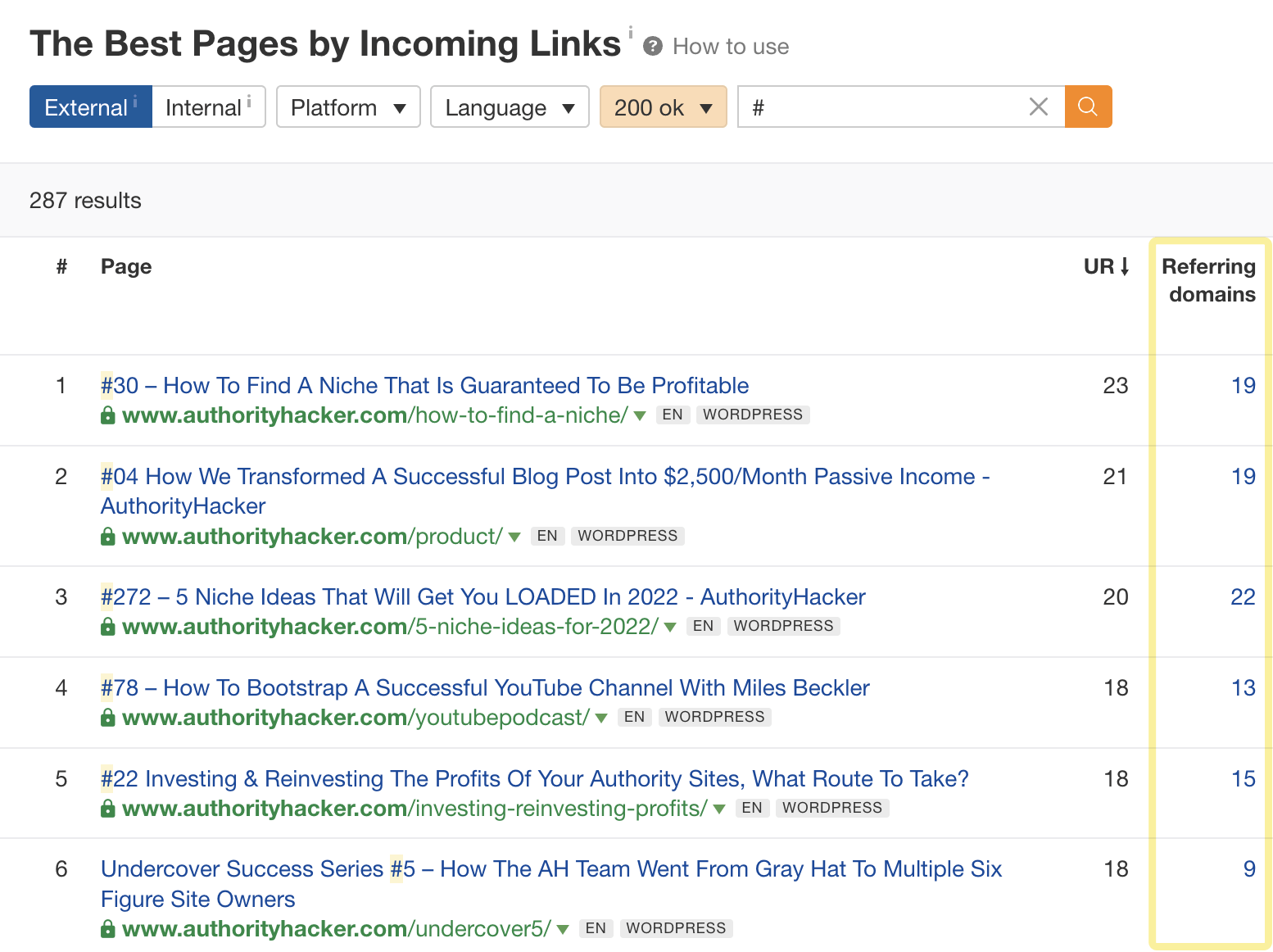
Task: Clear the search filter with the X icon
Action: pyautogui.click(x=1038, y=107)
